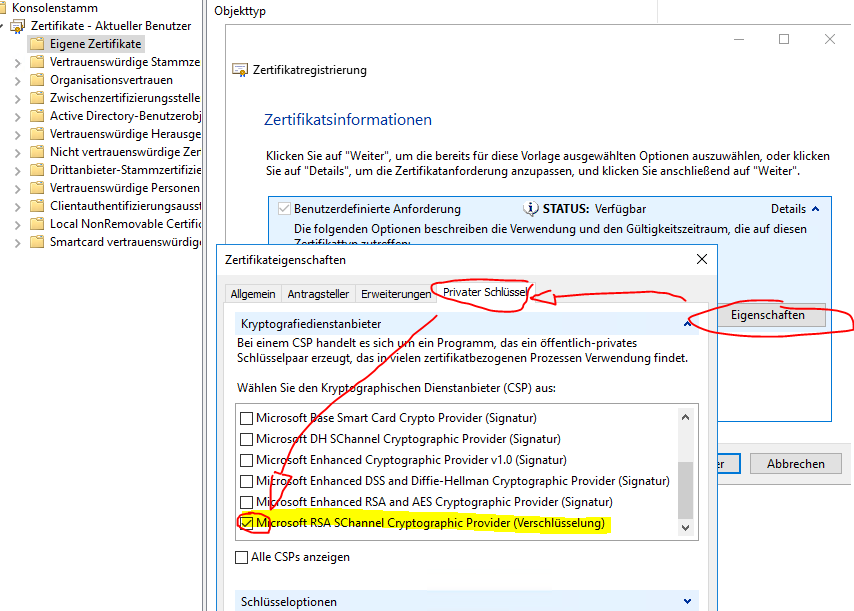Check Microsoft Enhanced DSS and Diffie-Hellman Provider

tap(246, 481)
